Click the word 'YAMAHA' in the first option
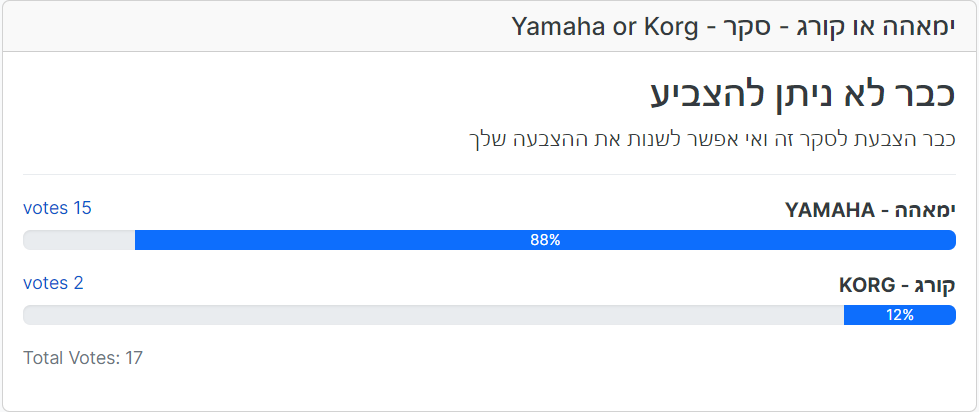 click(830, 211)
